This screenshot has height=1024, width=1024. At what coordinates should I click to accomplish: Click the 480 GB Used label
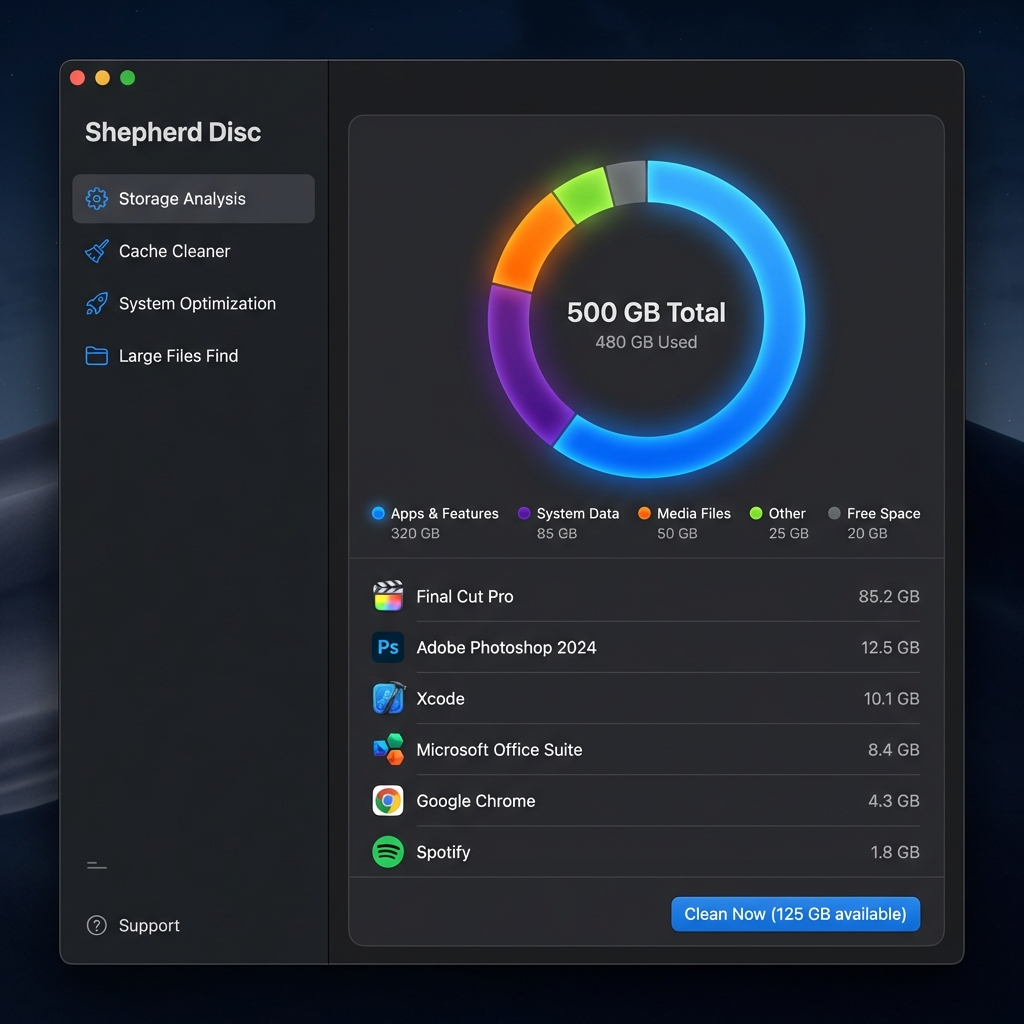646,342
